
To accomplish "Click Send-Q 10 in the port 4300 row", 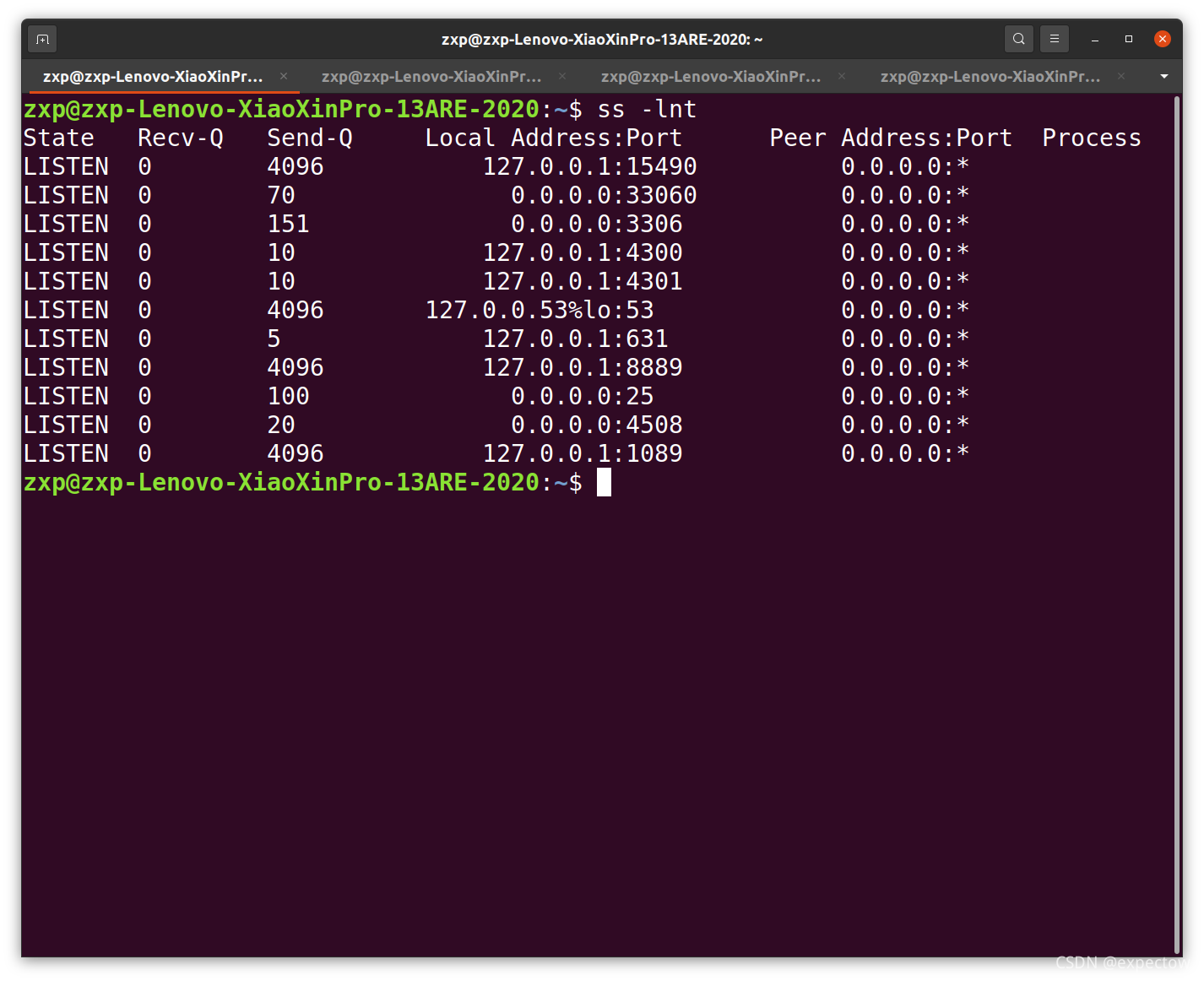I will 281,252.
